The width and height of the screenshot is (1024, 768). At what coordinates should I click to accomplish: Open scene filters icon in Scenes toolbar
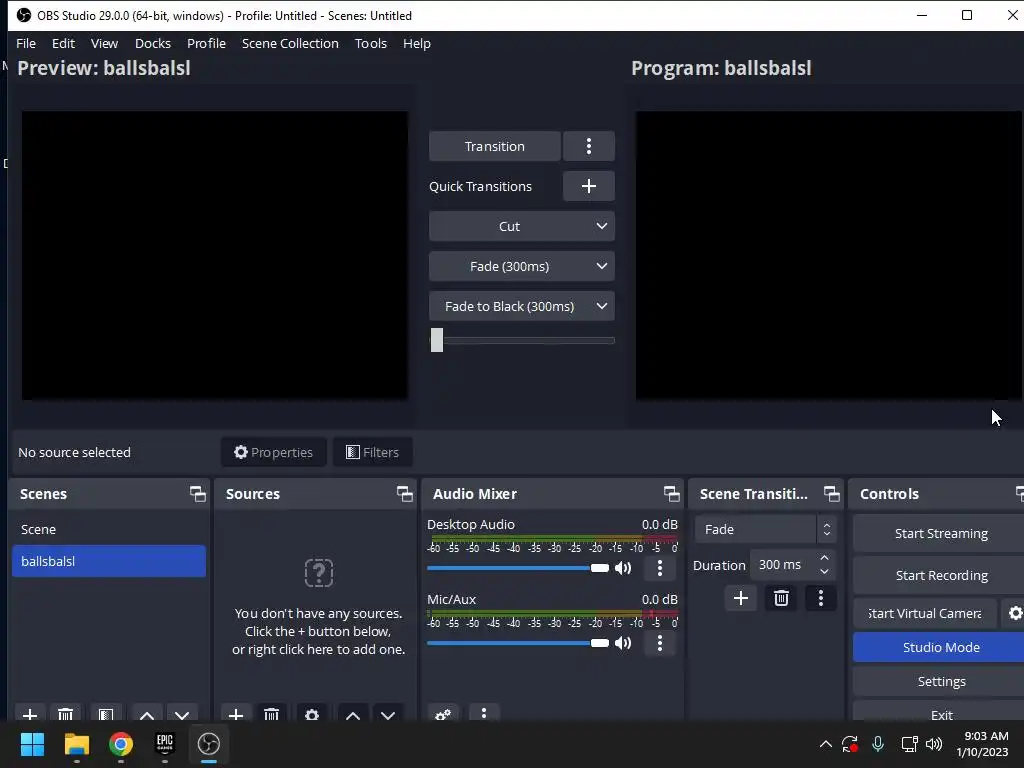[106, 714]
